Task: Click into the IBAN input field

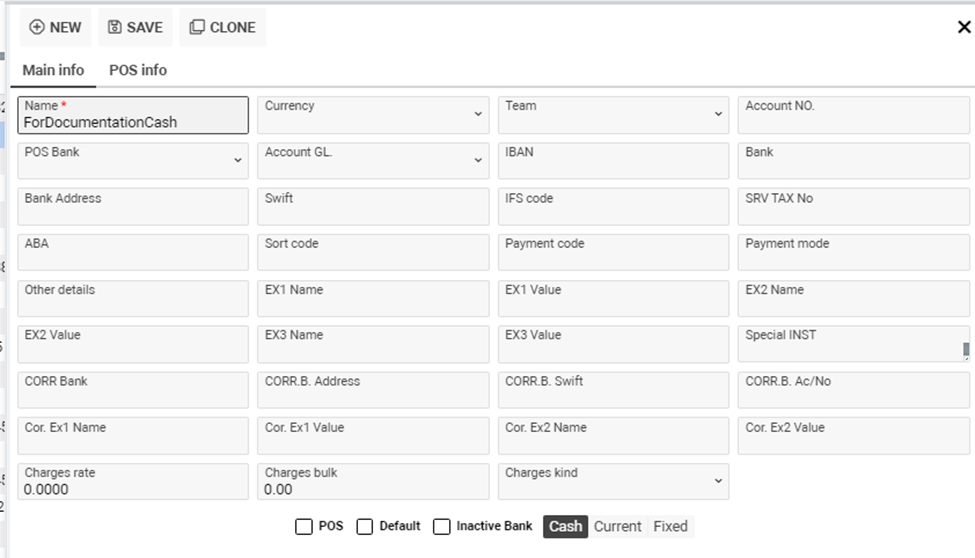Action: tap(613, 165)
